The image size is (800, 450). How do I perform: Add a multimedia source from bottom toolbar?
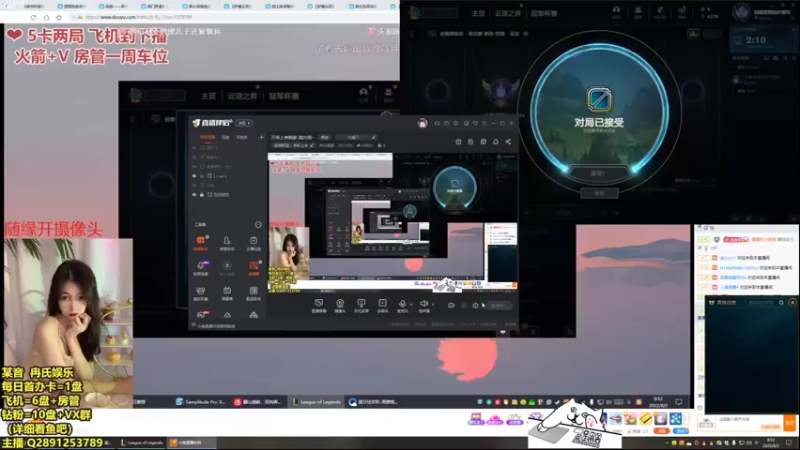[382, 306]
